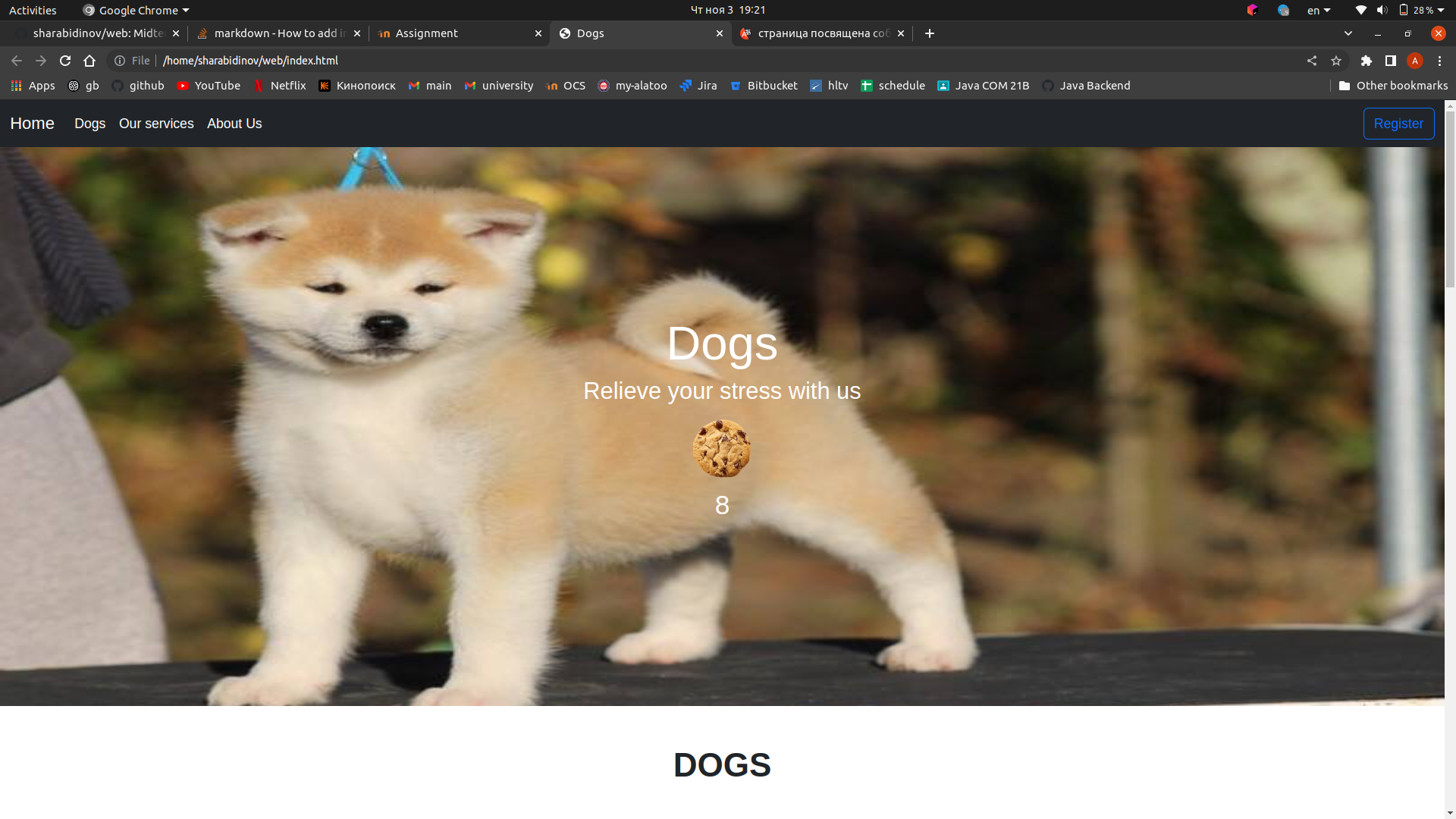
Task: Click the volume speaker icon
Action: click(x=1382, y=10)
